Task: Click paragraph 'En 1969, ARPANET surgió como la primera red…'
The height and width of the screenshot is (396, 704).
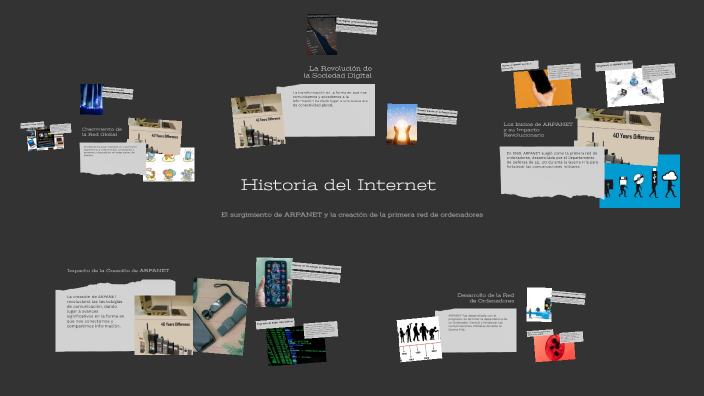Action: pyautogui.click(x=552, y=160)
